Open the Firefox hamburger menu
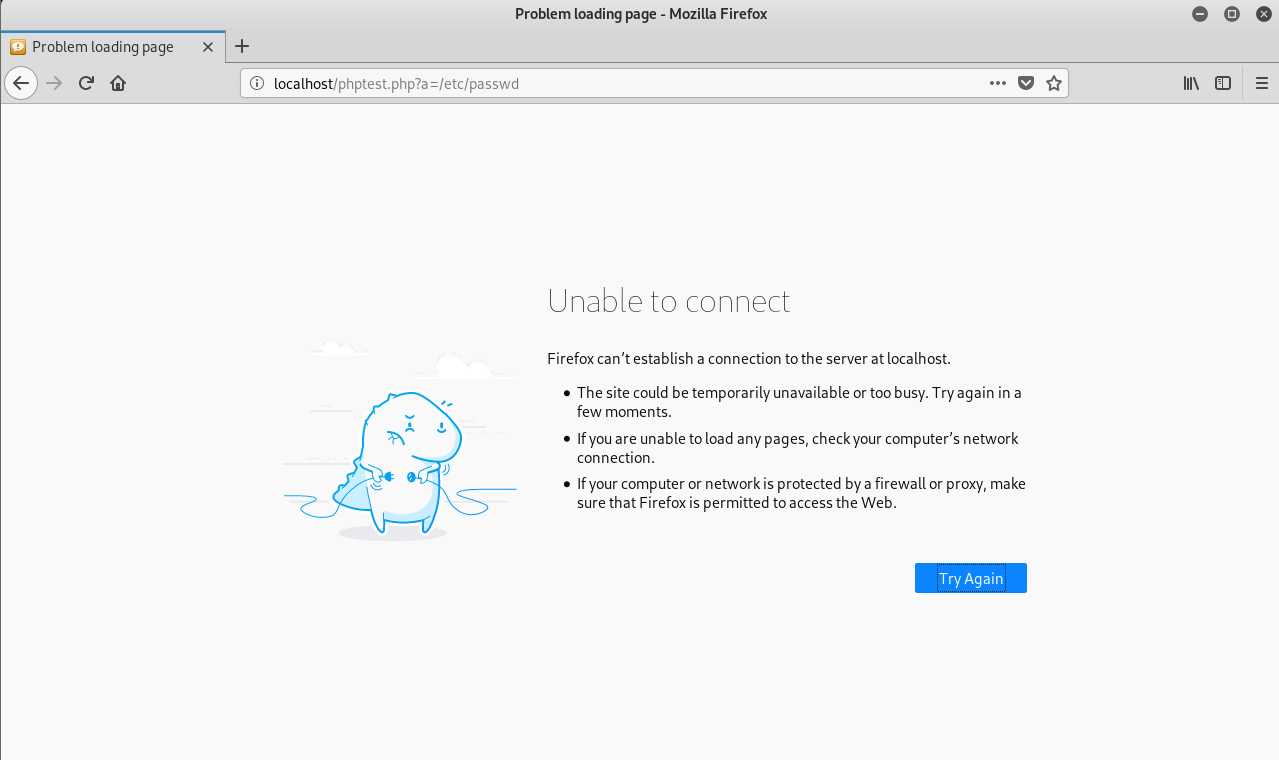 [x=1261, y=83]
